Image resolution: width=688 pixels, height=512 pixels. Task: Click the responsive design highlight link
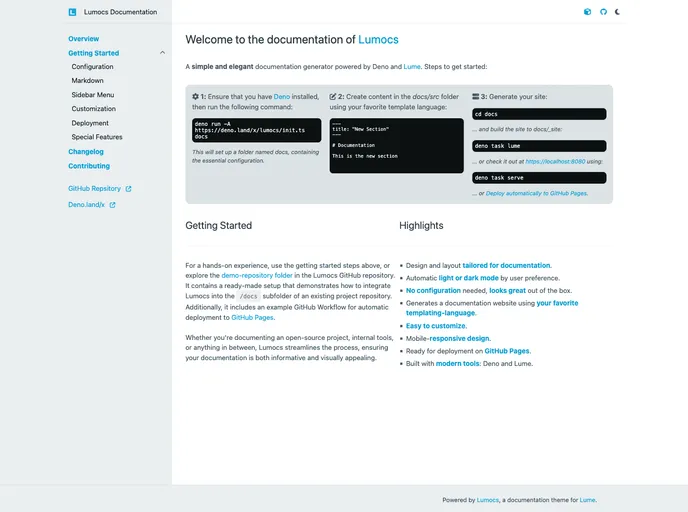pyautogui.click(x=459, y=339)
